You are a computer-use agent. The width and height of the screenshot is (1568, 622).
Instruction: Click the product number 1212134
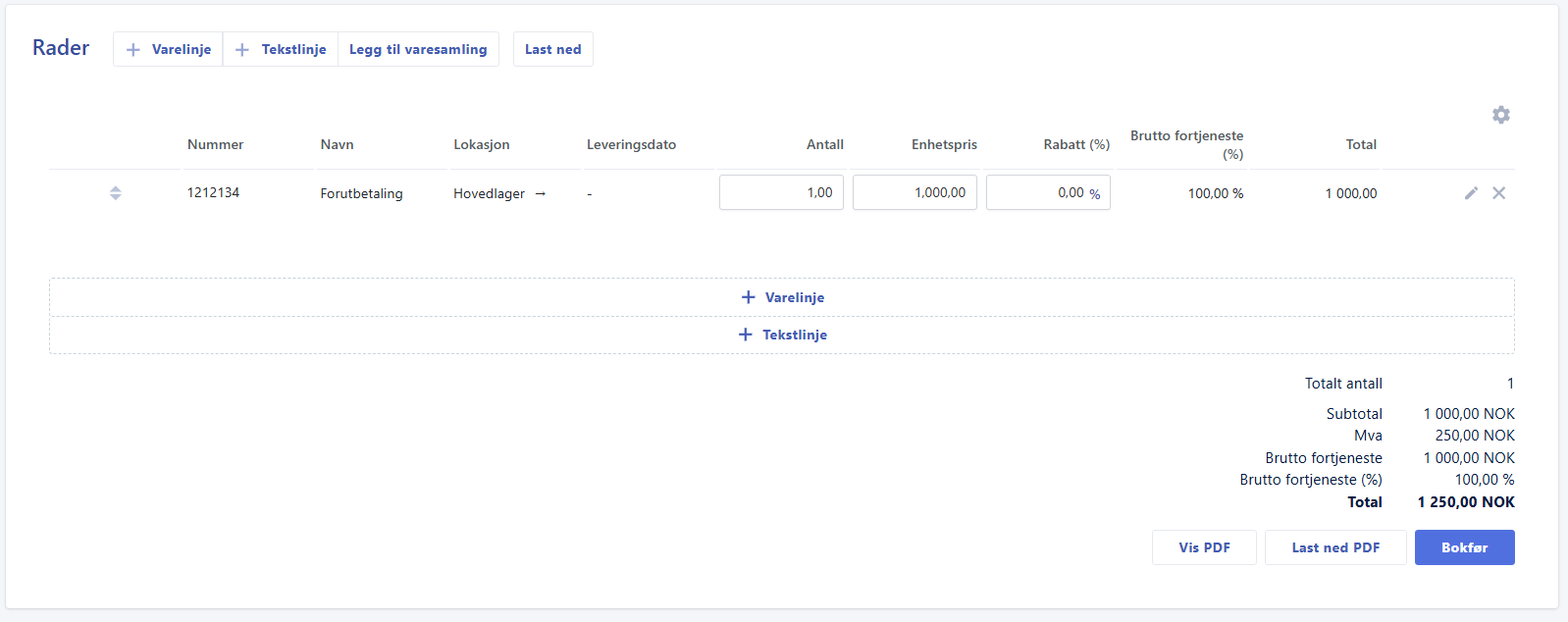coord(213,193)
